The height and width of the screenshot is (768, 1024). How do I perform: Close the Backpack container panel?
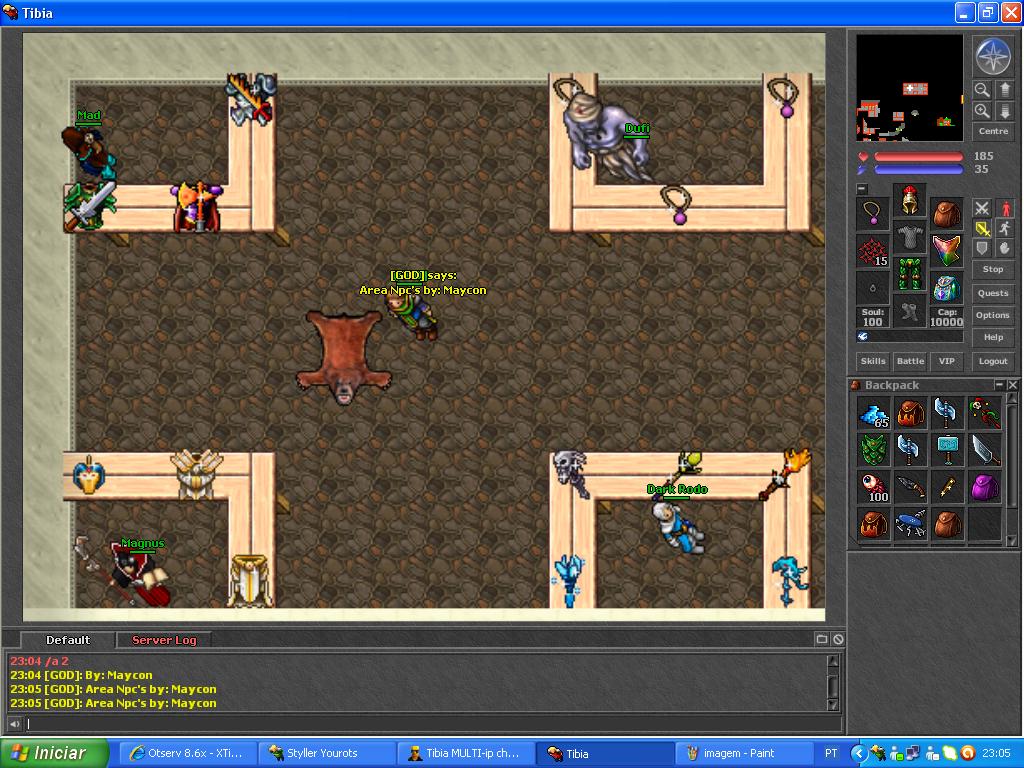[1012, 385]
